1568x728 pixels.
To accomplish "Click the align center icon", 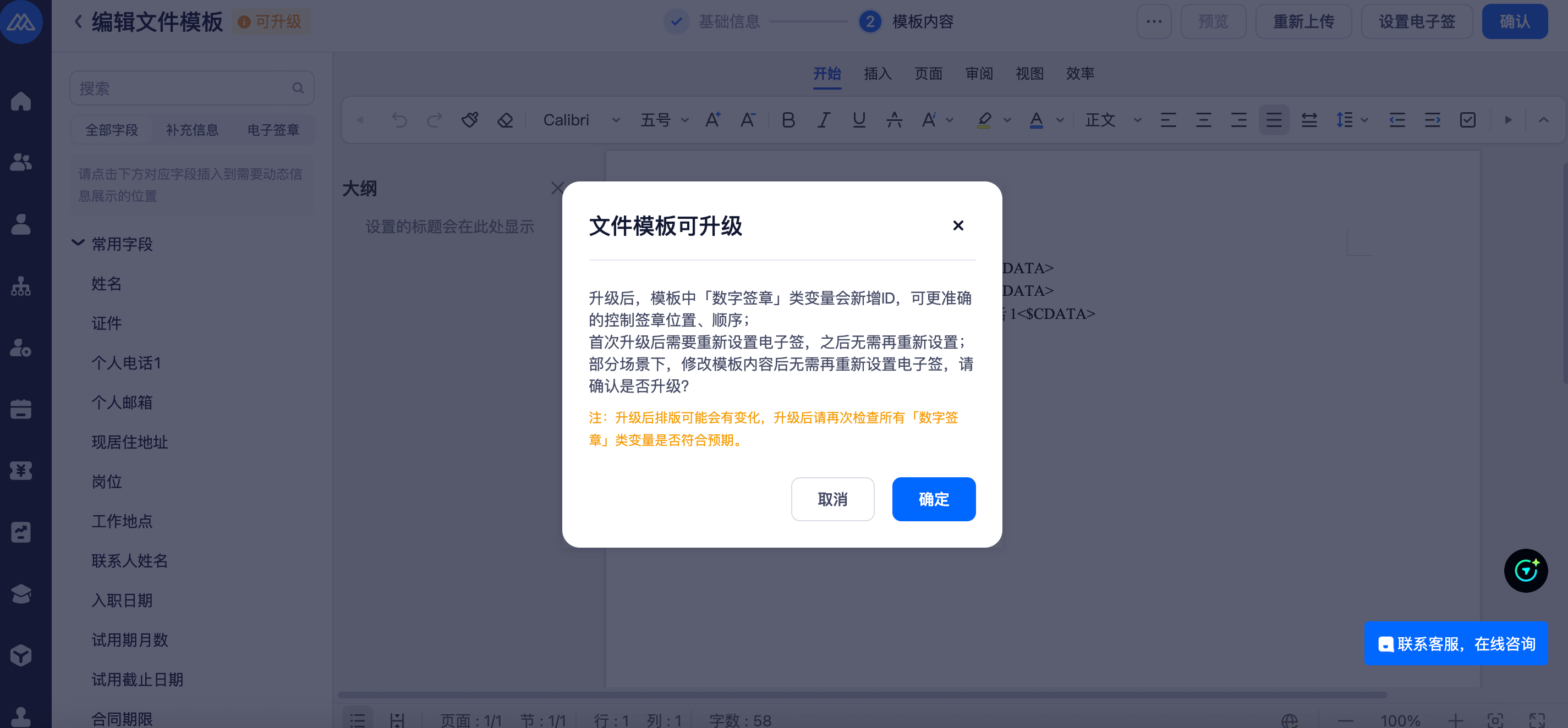I will pyautogui.click(x=1203, y=120).
